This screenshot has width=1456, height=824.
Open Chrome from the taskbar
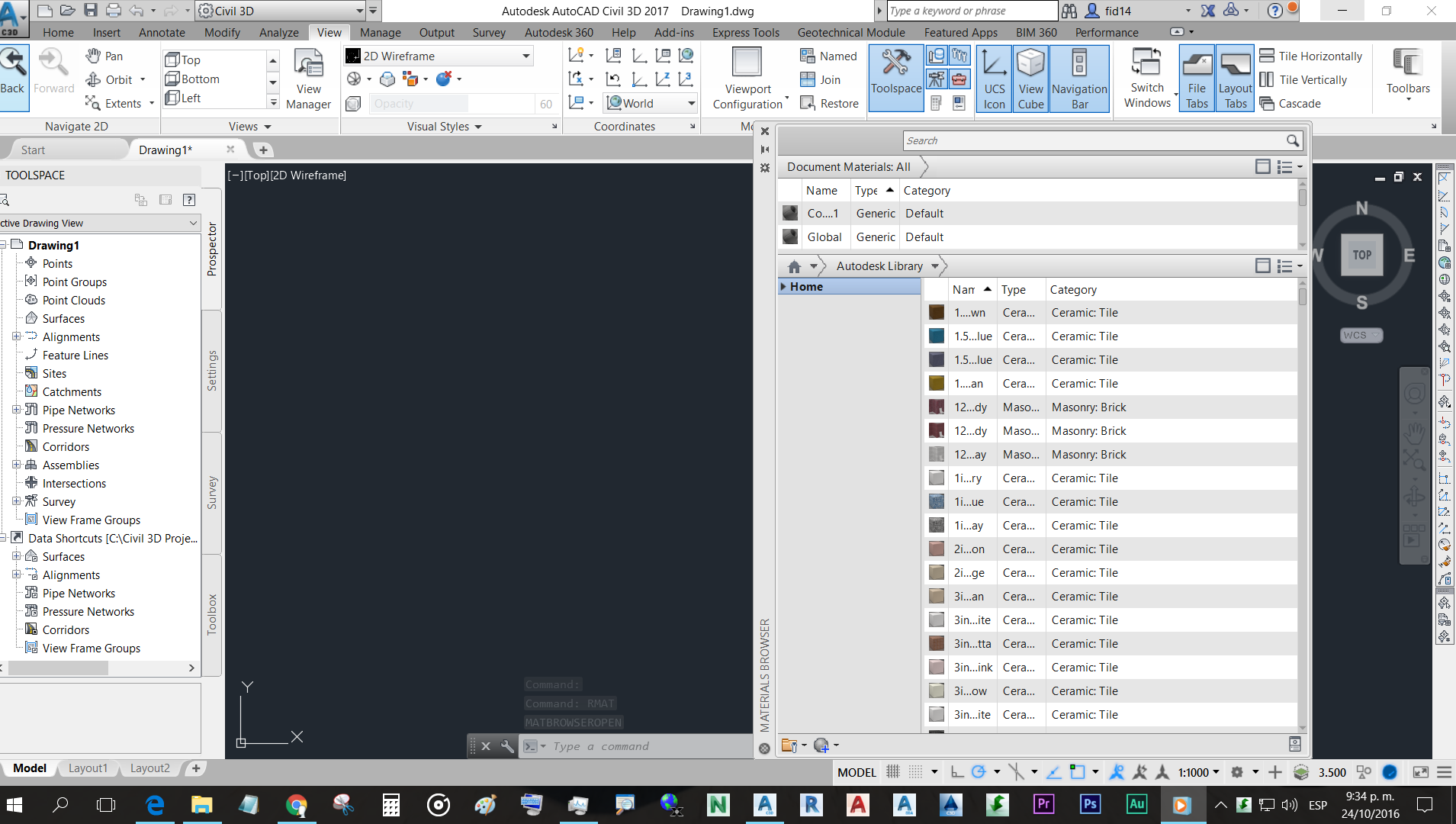pyautogui.click(x=296, y=805)
